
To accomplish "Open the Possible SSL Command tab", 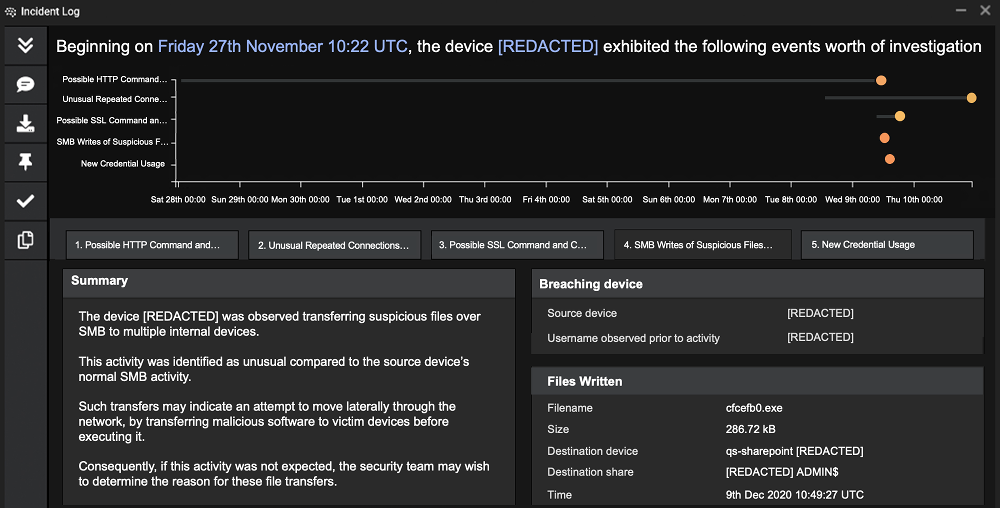I will [x=518, y=245].
